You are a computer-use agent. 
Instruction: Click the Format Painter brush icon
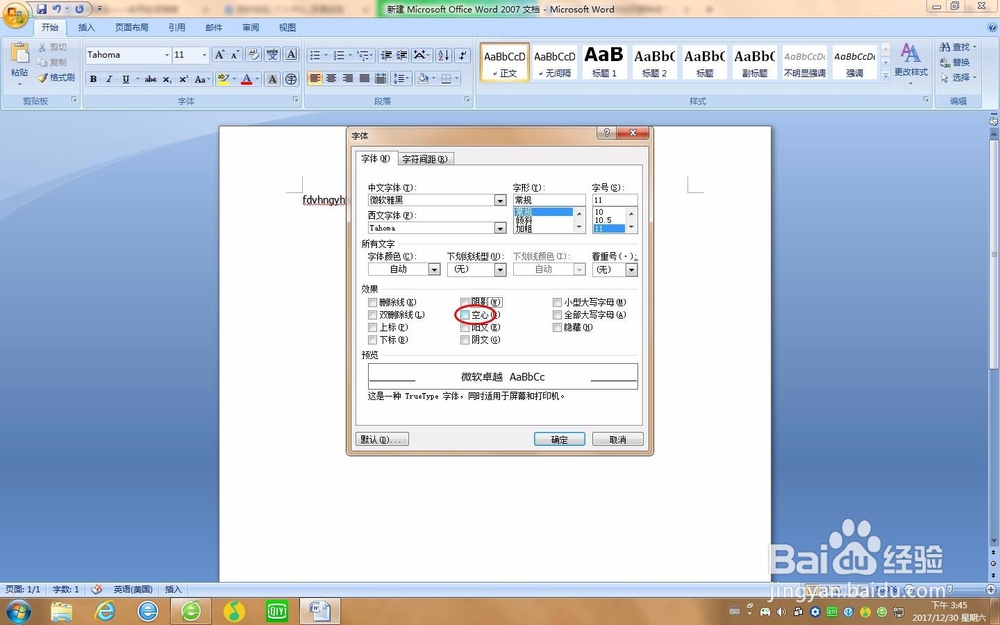click(x=43, y=78)
